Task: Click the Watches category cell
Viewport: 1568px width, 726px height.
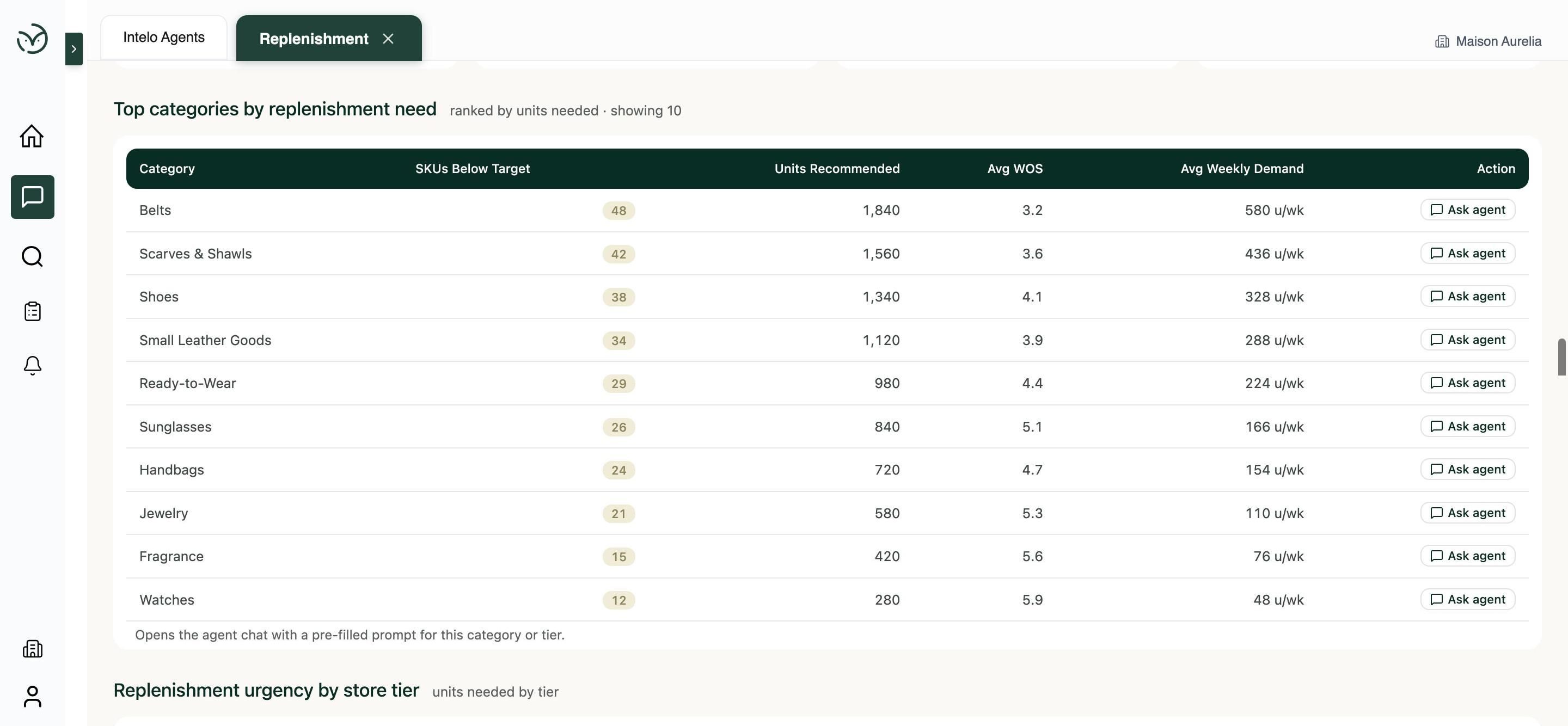Action: [x=167, y=600]
